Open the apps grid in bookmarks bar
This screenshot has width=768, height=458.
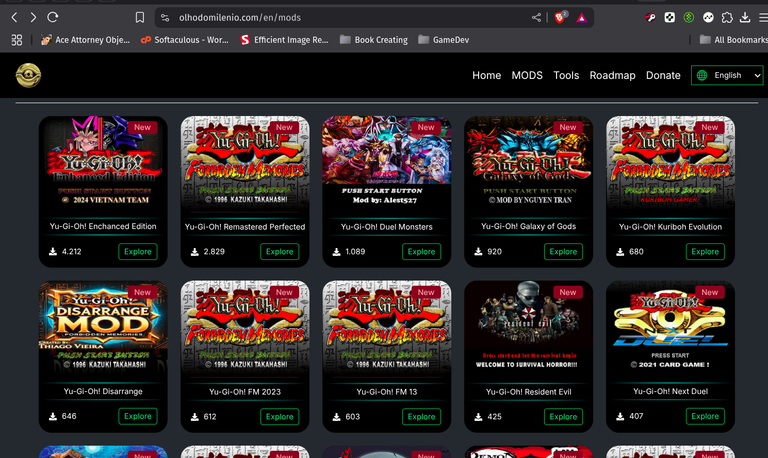click(17, 40)
